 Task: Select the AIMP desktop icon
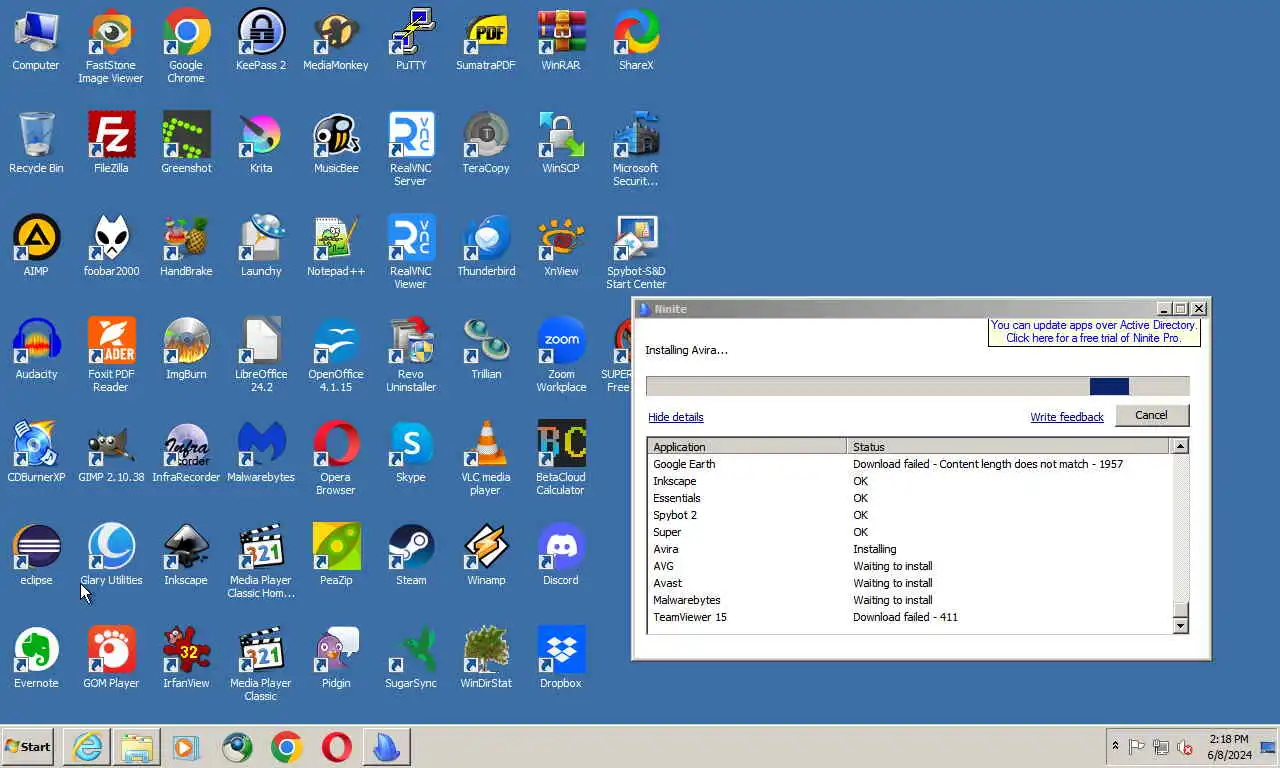[x=36, y=246]
